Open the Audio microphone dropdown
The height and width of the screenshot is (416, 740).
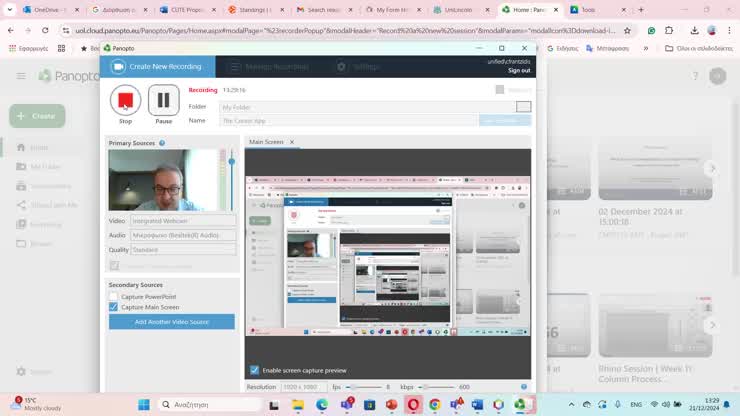tap(183, 235)
